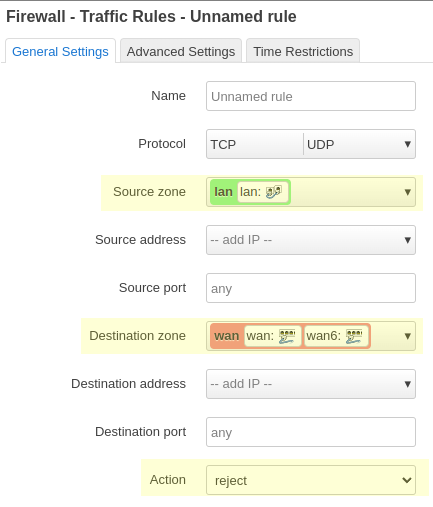433x507 pixels.
Task: Open the Source address add IP dropdown
Action: tap(311, 240)
